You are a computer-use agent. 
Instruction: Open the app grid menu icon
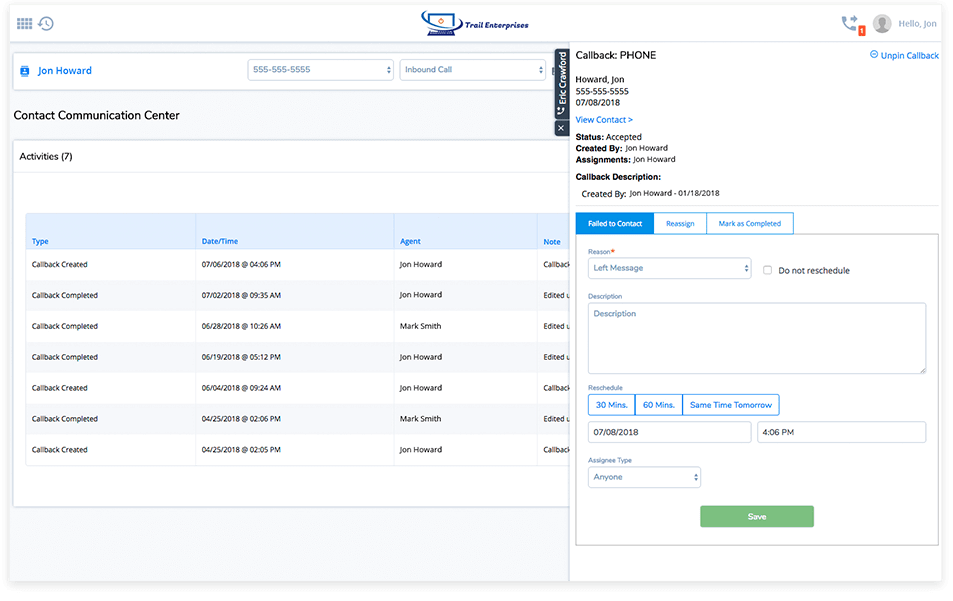[x=24, y=24]
